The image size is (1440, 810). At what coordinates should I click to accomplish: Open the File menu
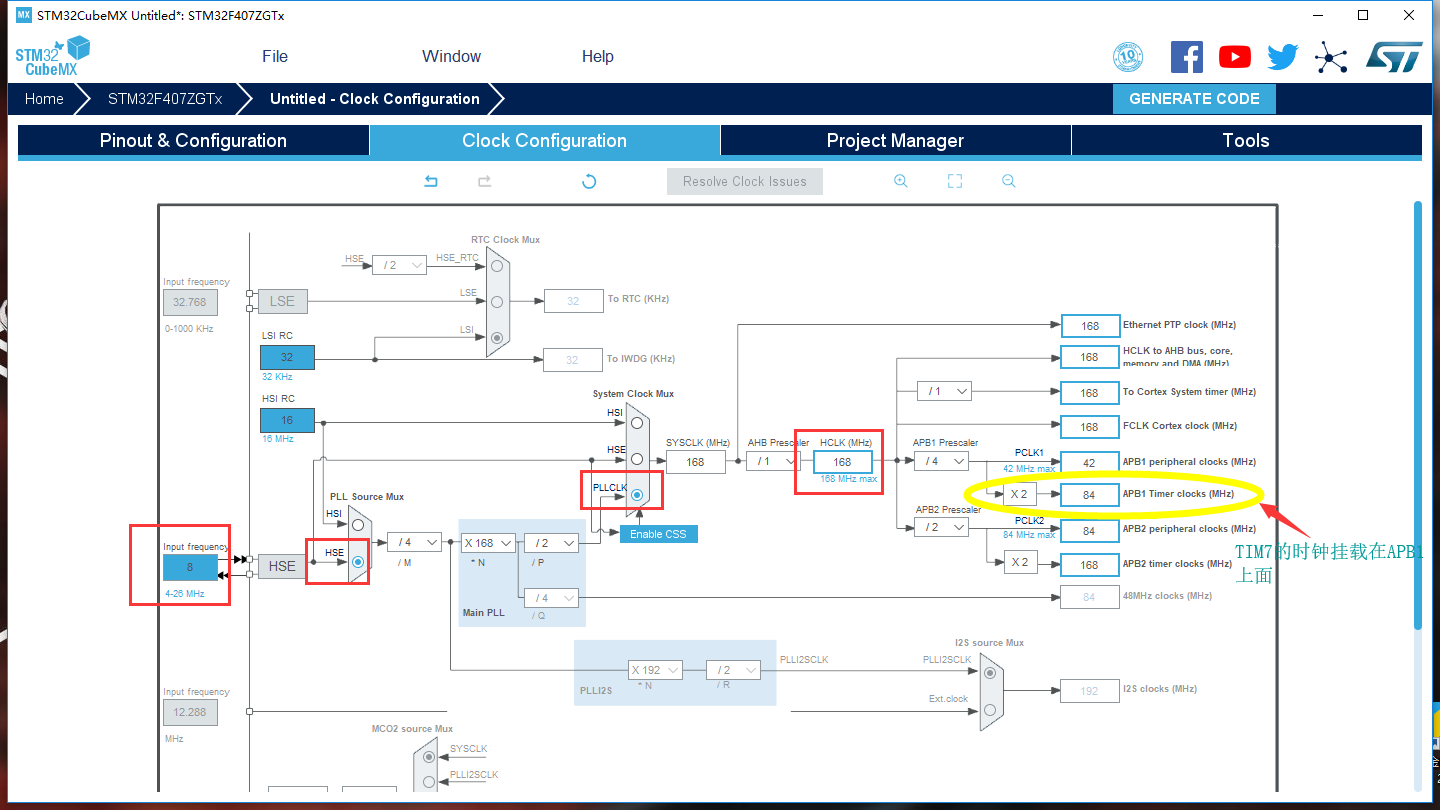[x=275, y=56]
